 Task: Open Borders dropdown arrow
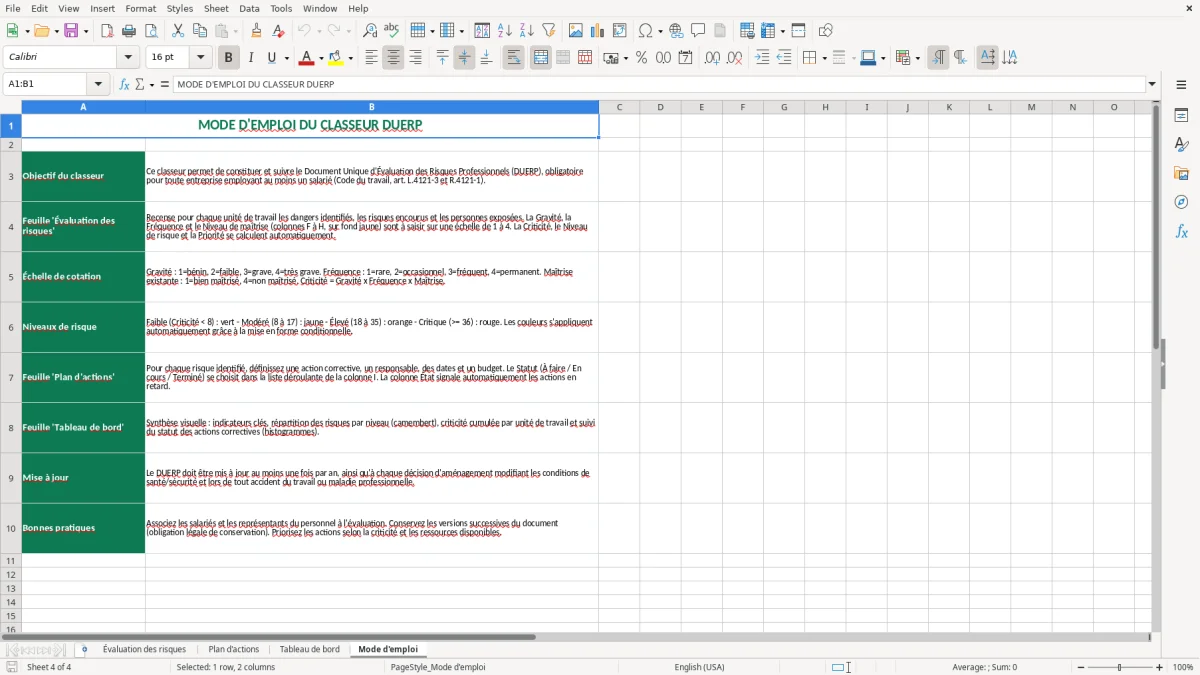pos(824,58)
